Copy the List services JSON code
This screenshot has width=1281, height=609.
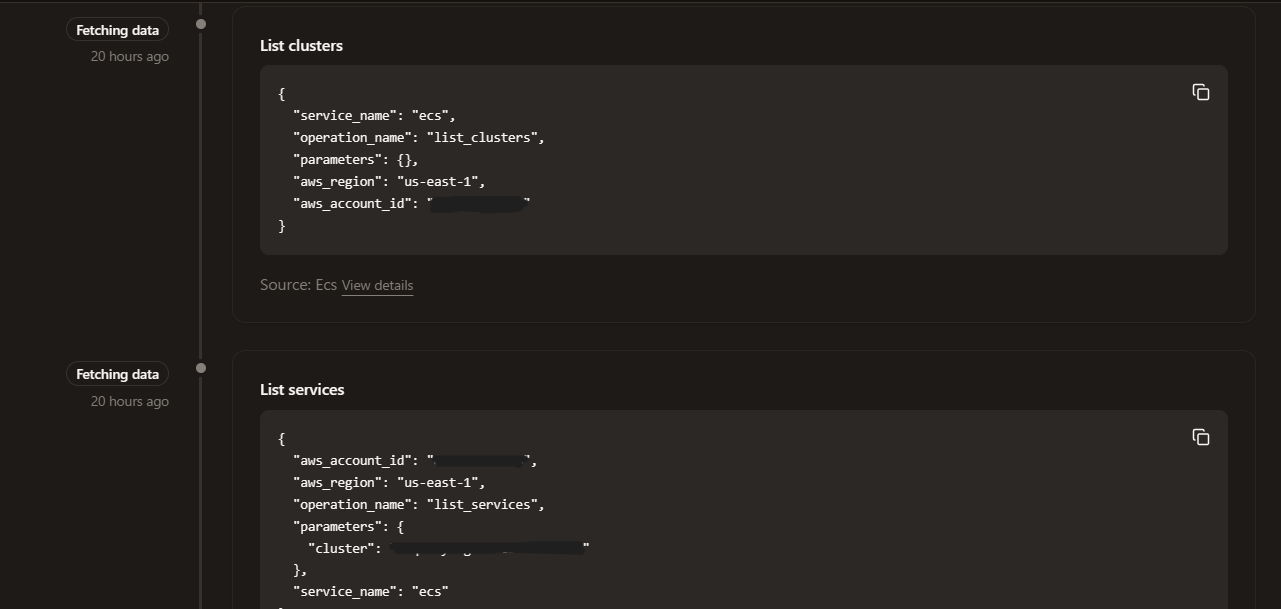coord(1200,437)
